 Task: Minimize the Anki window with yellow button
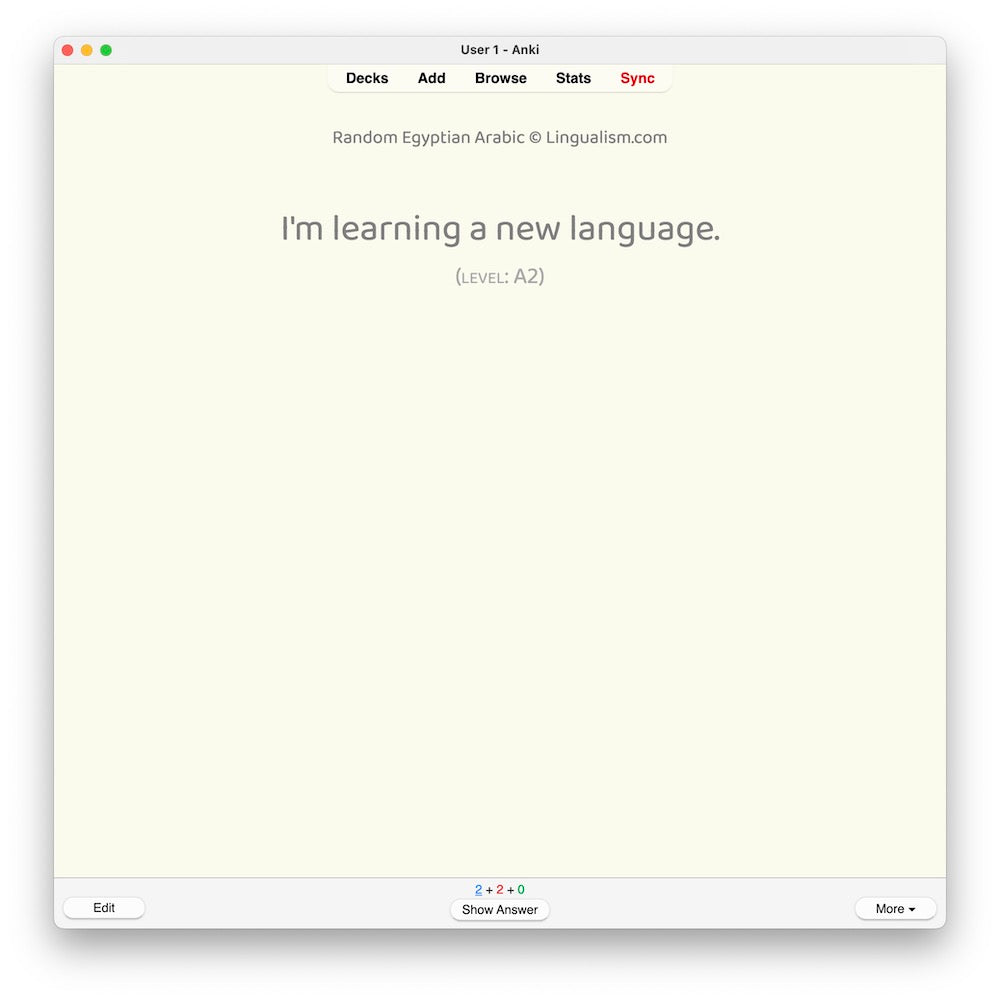[x=87, y=50]
